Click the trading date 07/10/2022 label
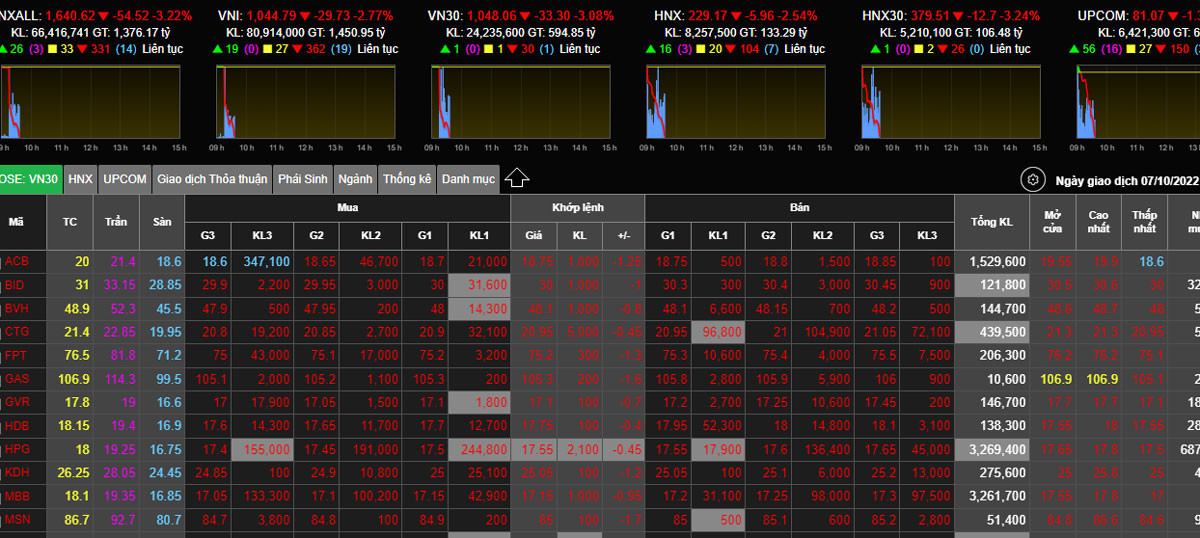1200x538 pixels. [1126, 181]
